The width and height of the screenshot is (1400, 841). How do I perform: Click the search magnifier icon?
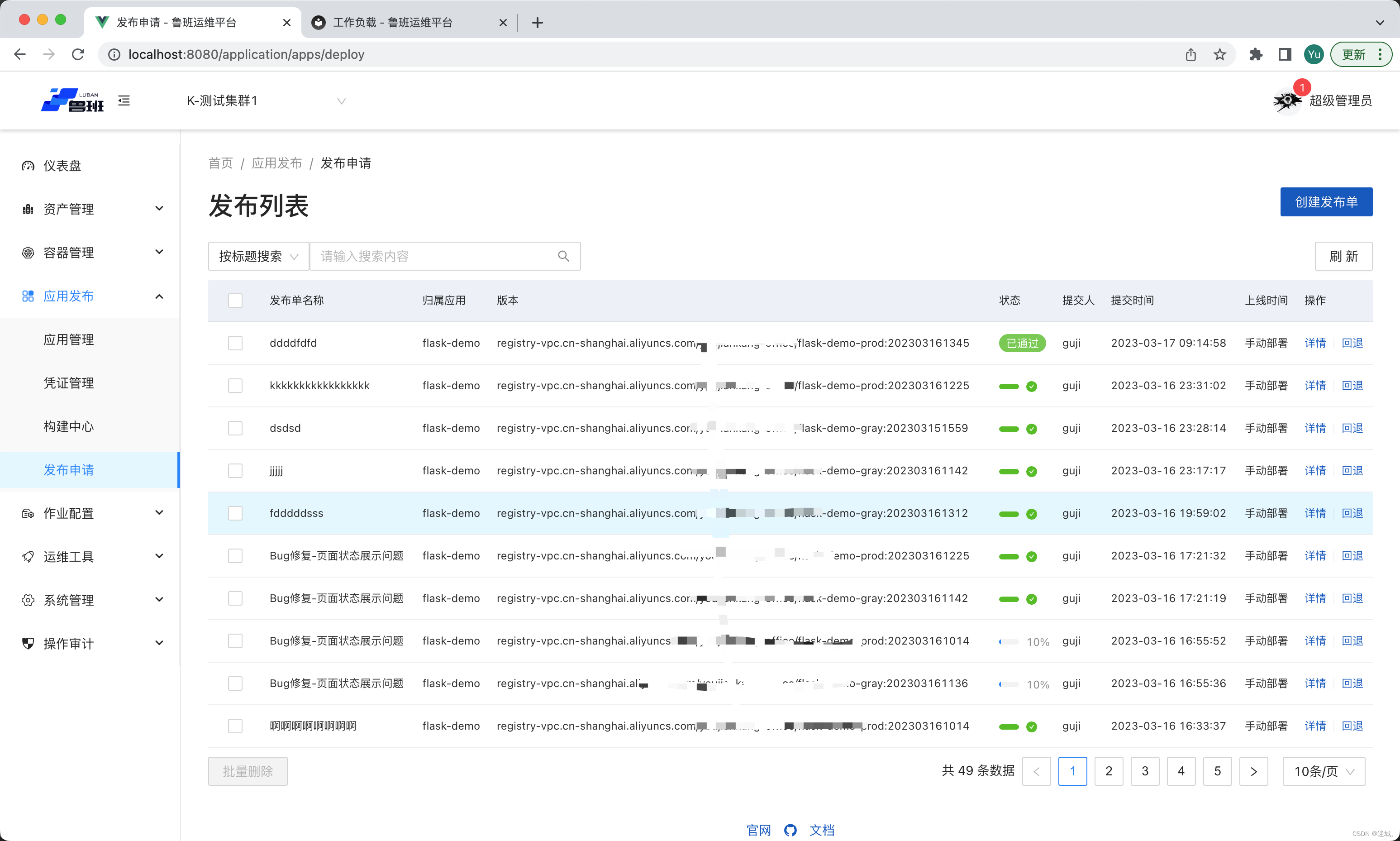click(563, 256)
